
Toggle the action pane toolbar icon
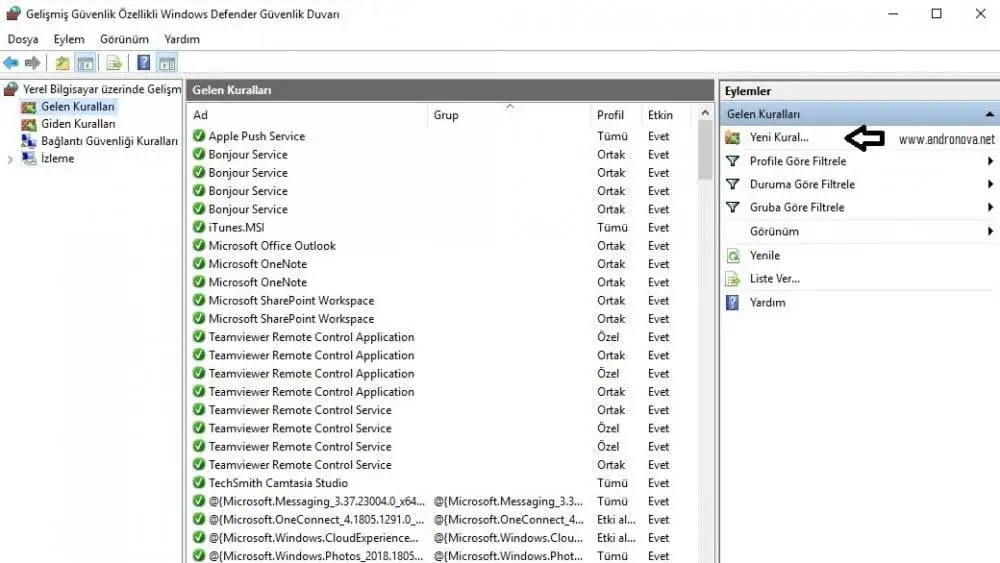pyautogui.click(x=167, y=63)
